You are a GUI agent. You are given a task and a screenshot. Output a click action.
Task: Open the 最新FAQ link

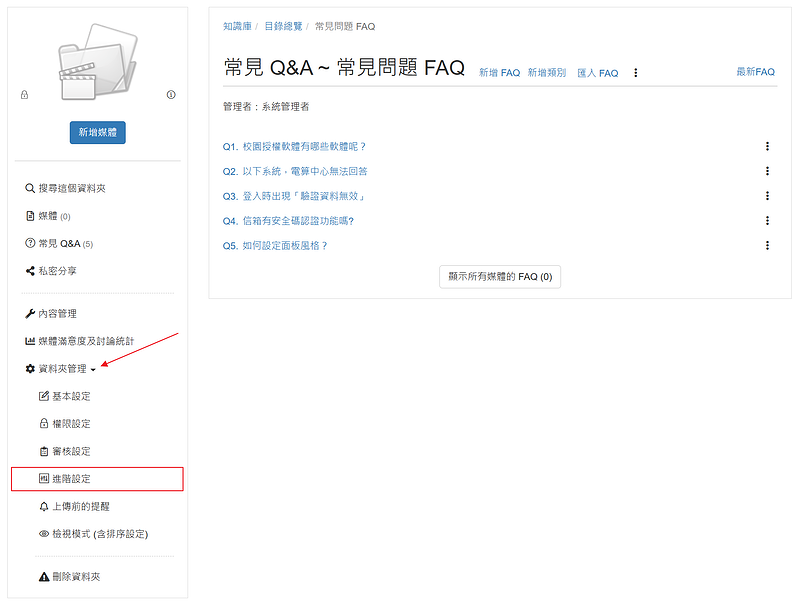(x=755, y=72)
